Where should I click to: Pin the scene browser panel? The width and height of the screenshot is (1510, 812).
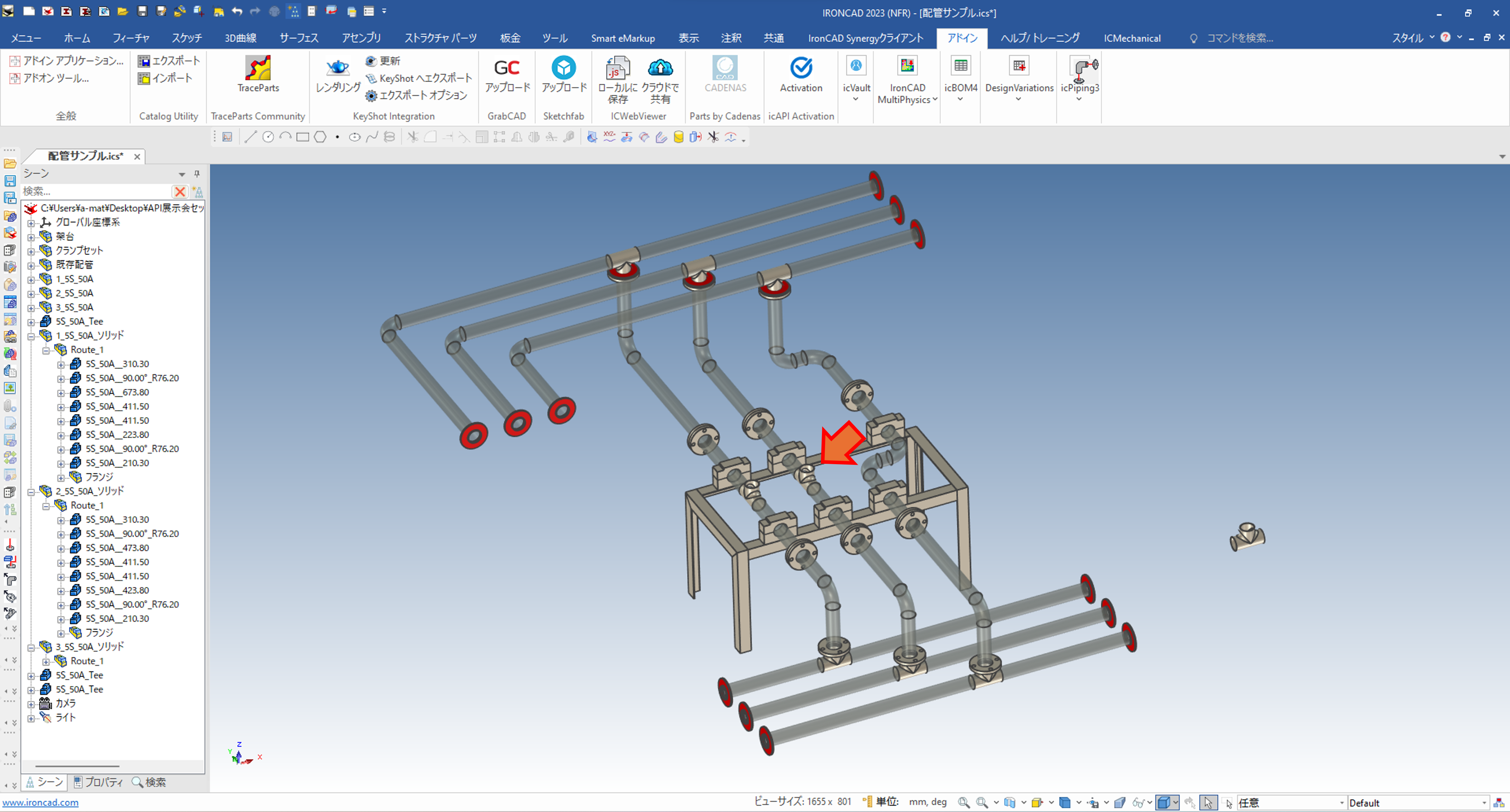[197, 174]
